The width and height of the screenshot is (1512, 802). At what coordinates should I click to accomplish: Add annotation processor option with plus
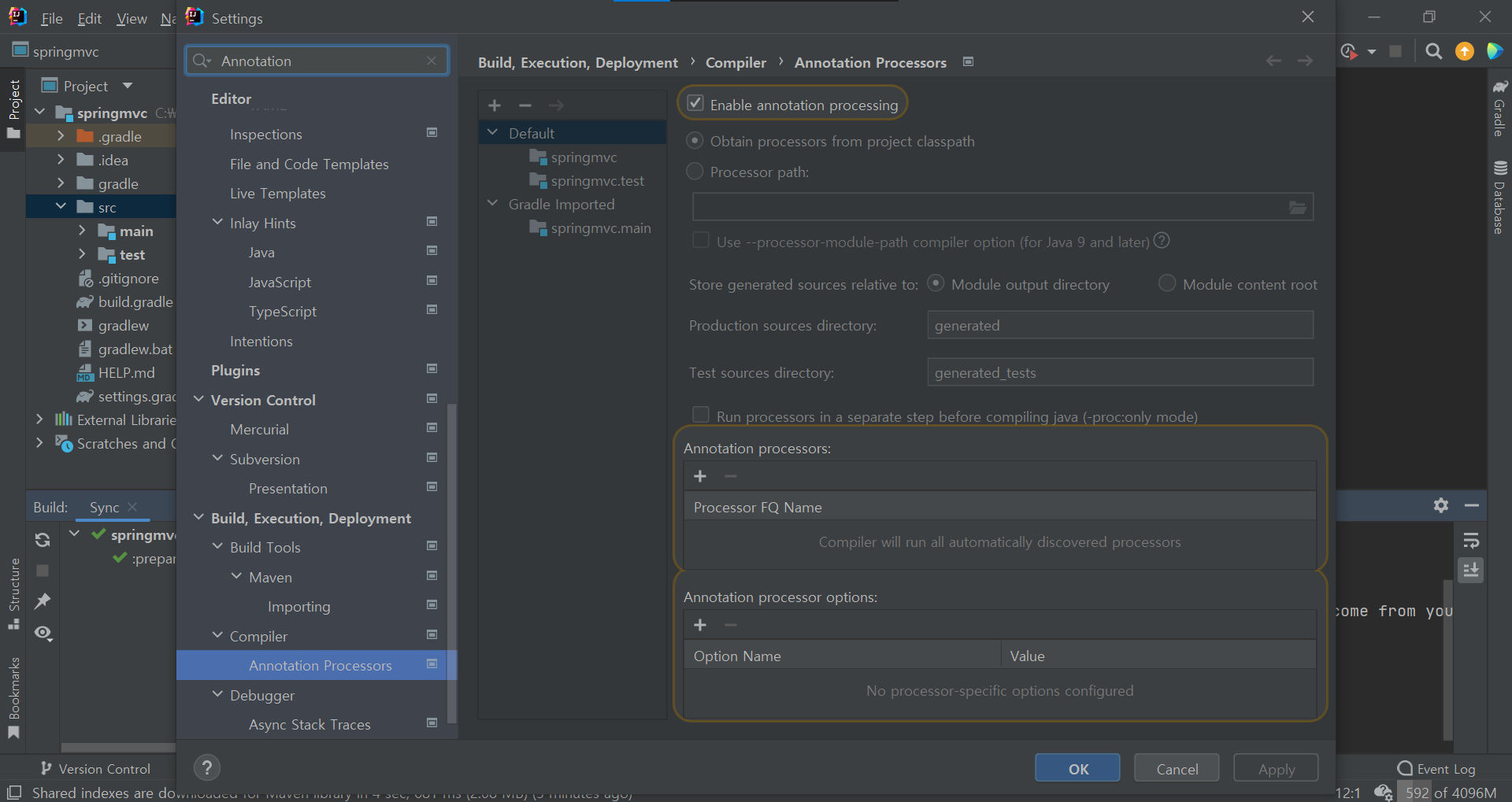point(700,625)
